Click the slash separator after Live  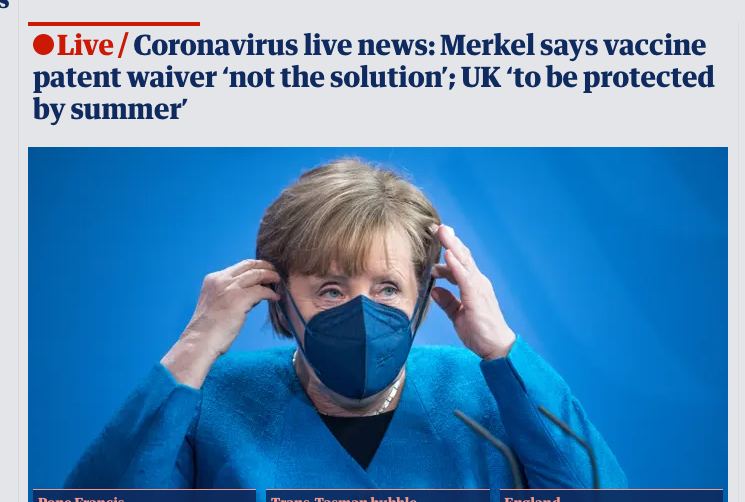pyautogui.click(x=123, y=46)
